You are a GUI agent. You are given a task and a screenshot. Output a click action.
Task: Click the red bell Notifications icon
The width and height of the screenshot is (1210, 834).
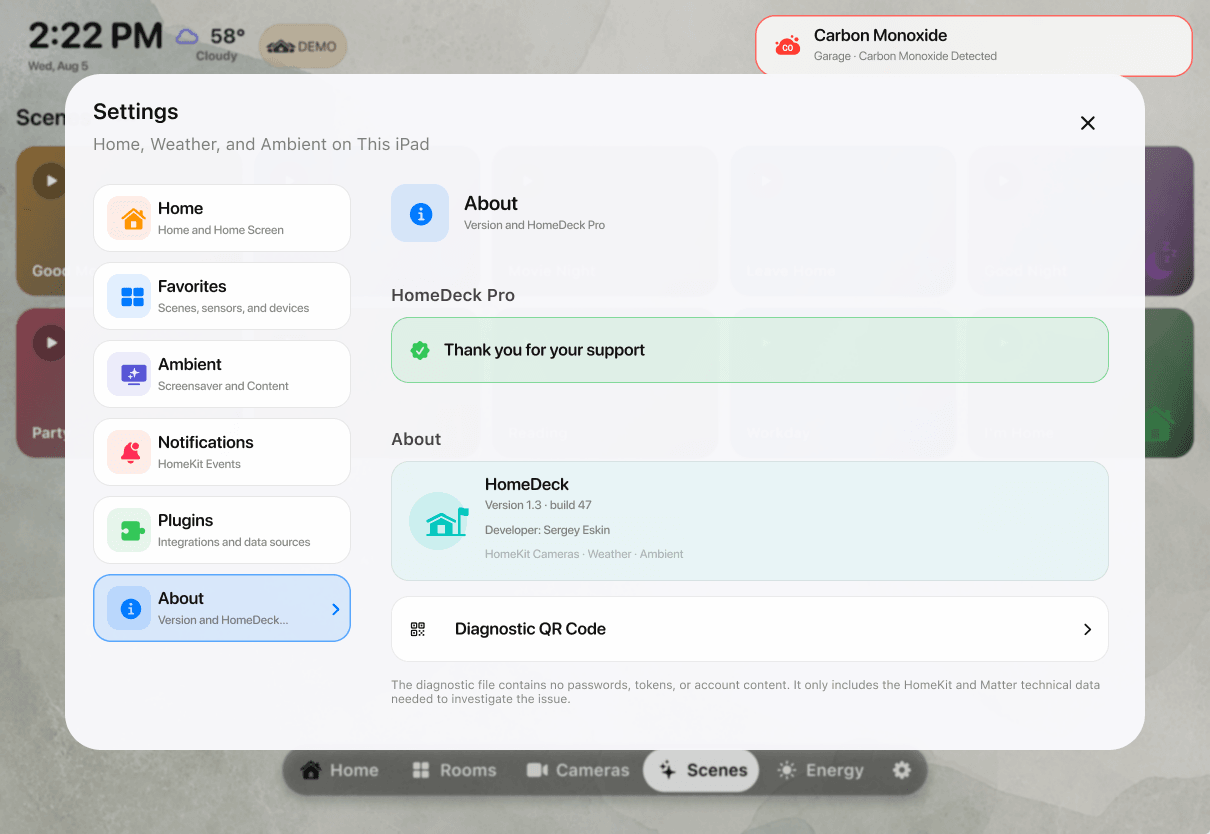129,452
